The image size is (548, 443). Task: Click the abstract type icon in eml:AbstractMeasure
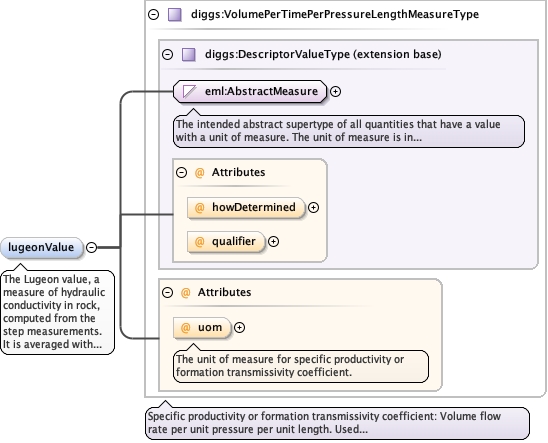point(189,92)
